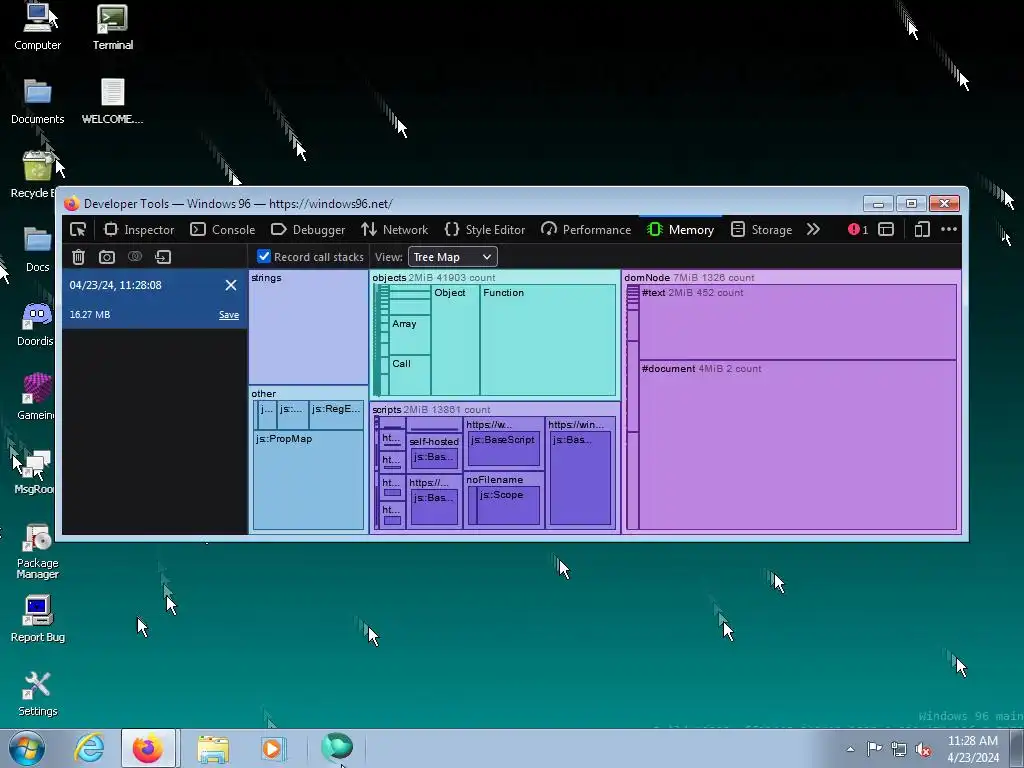Open the Style Editor tab
Viewport: 1024px width, 768px height.
[x=485, y=229]
